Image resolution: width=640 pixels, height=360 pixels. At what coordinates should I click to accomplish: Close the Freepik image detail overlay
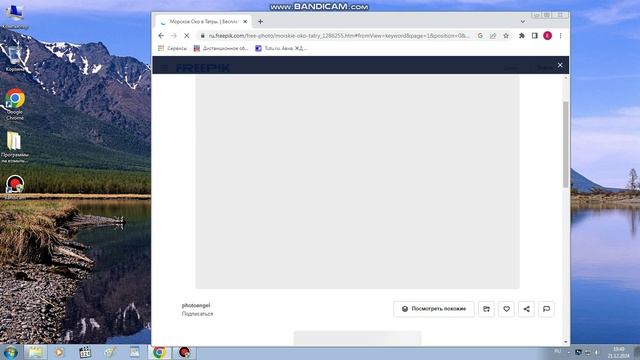pyautogui.click(x=560, y=65)
